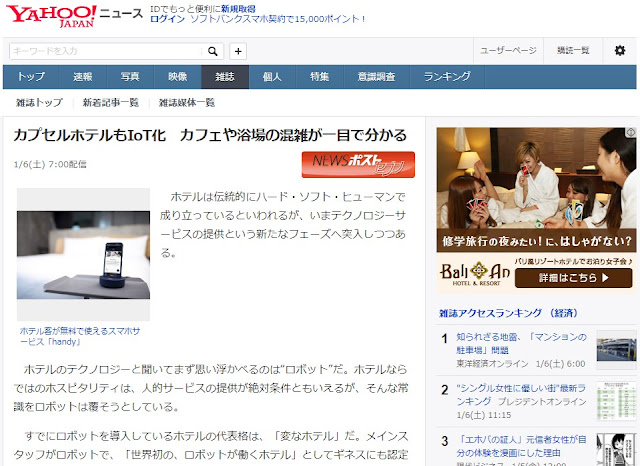640x466 pixels.
Task: Click 詳細はこちら ad button
Action: pos(573,278)
